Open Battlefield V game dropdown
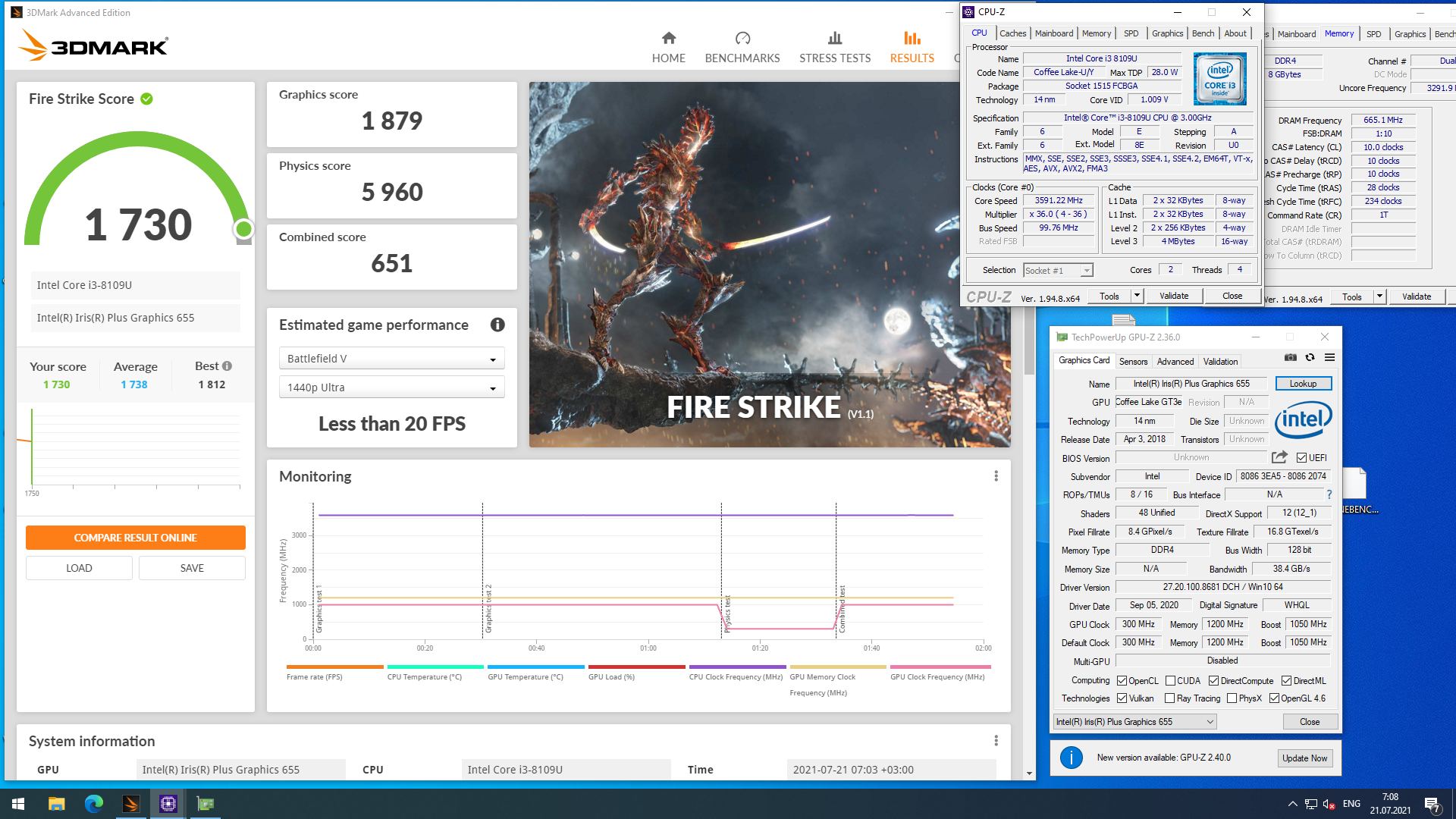Viewport: 1456px width, 819px height. (x=391, y=359)
